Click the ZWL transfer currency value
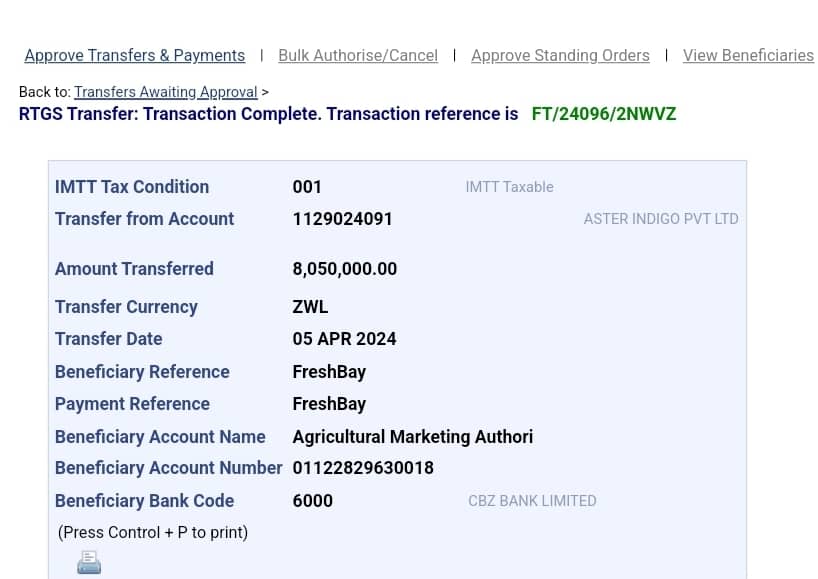818x579 pixels. pos(310,307)
